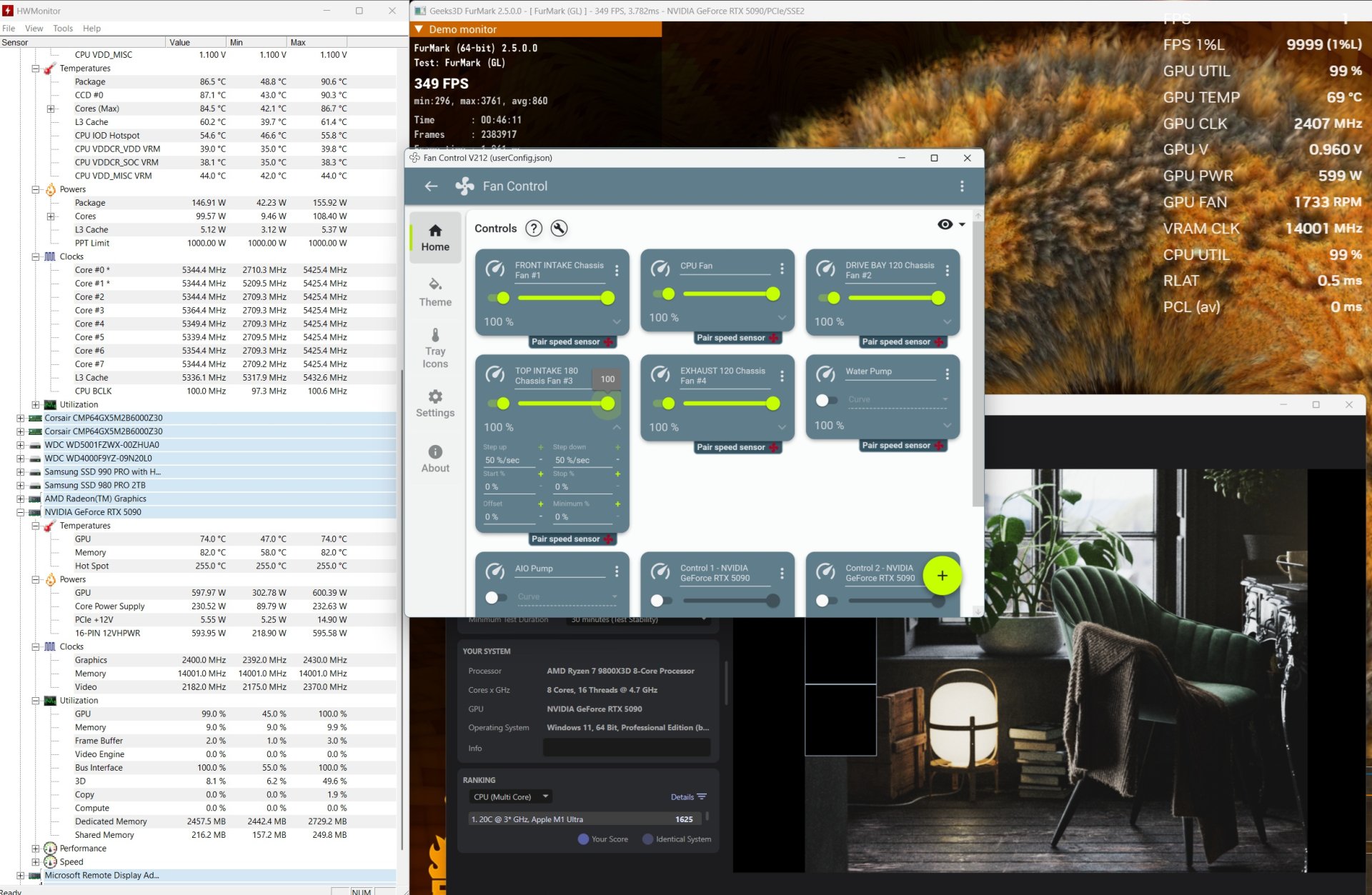Open Control 1 NVIDIA GeForce card menu
Image resolution: width=1372 pixels, height=895 pixels.
[782, 573]
